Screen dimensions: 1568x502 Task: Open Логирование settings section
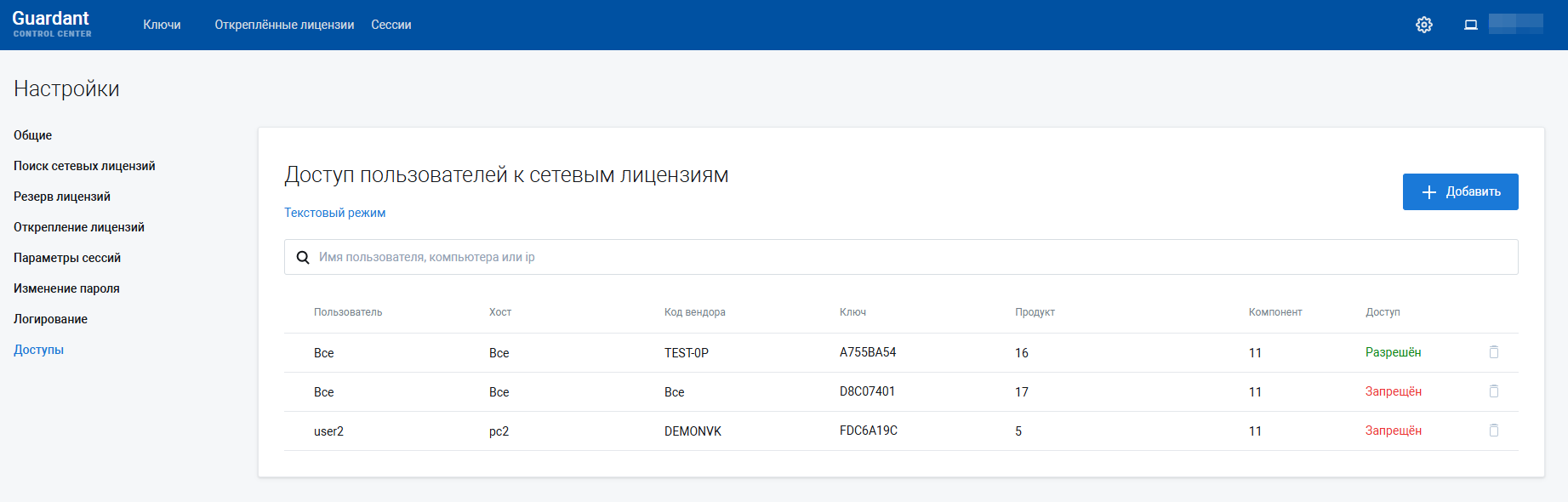point(50,319)
